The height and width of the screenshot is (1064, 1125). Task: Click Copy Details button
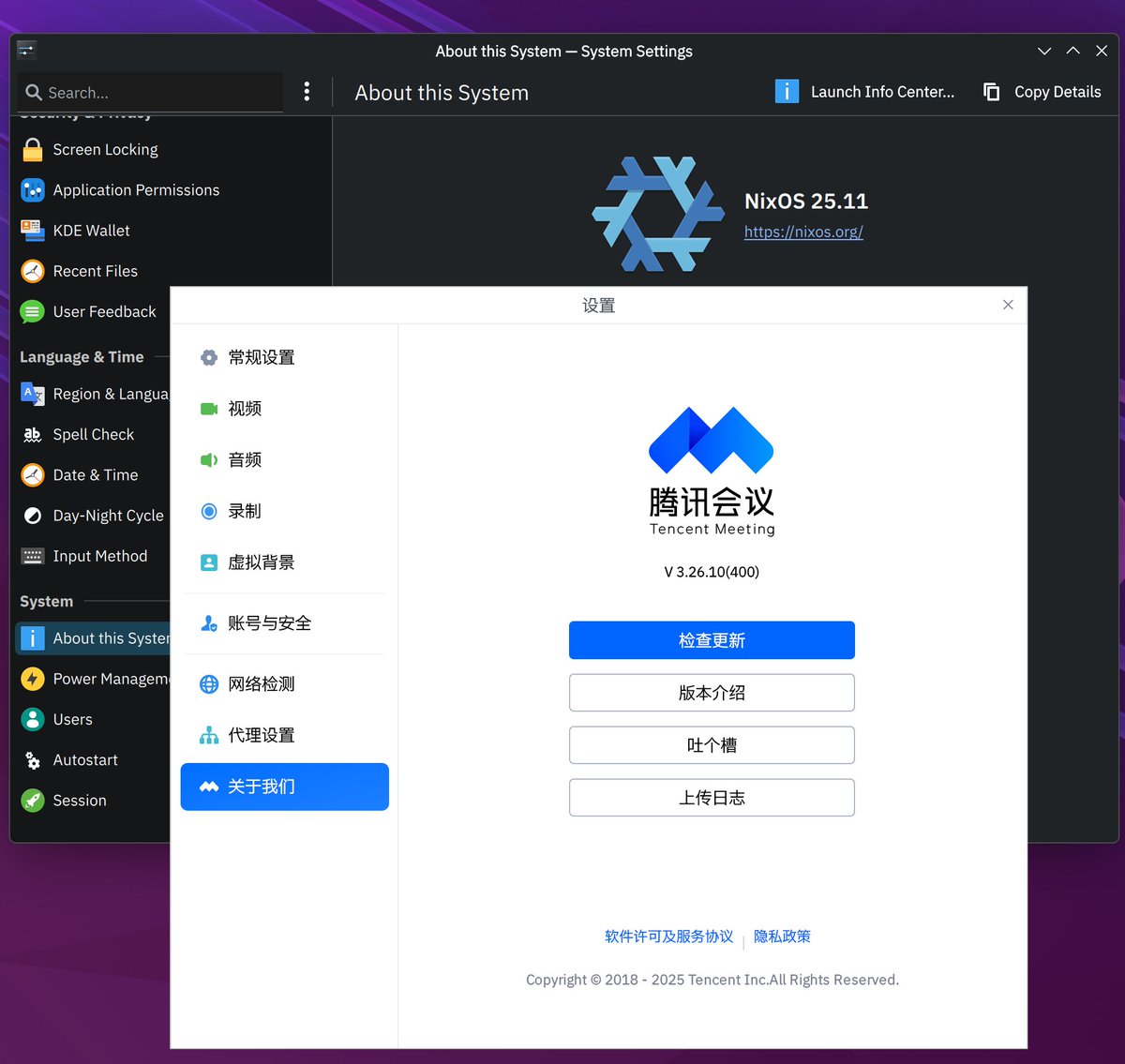coord(1042,92)
